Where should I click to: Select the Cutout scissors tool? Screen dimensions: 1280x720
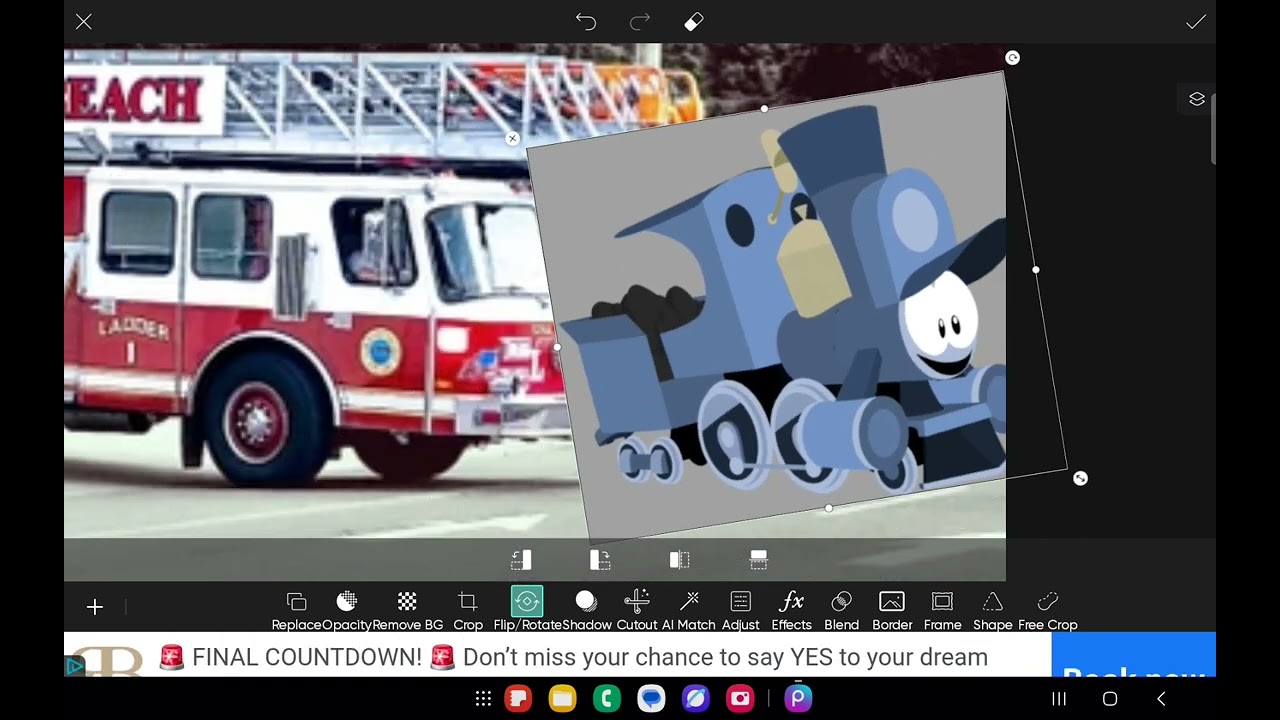pyautogui.click(x=637, y=610)
